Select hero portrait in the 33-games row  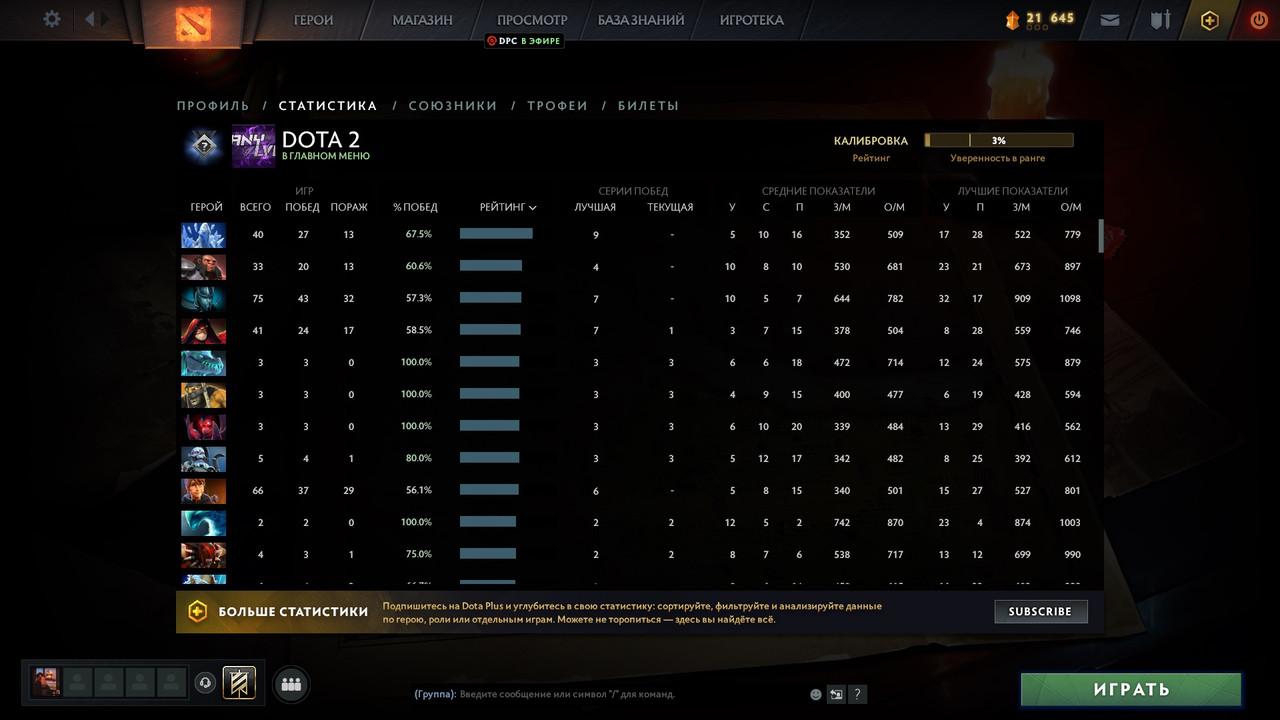coord(203,267)
